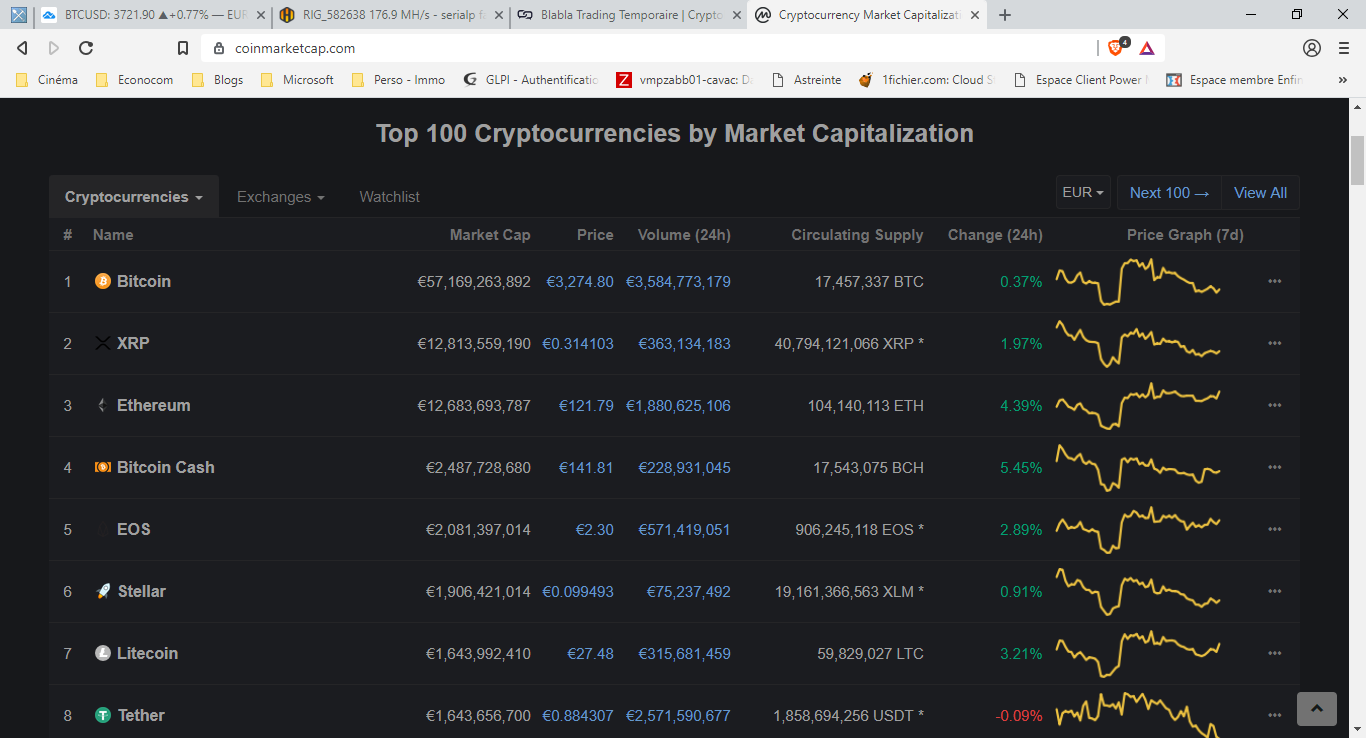1366x738 pixels.
Task: Click the bookmark icon beside the address bar
Action: pyautogui.click(x=183, y=48)
